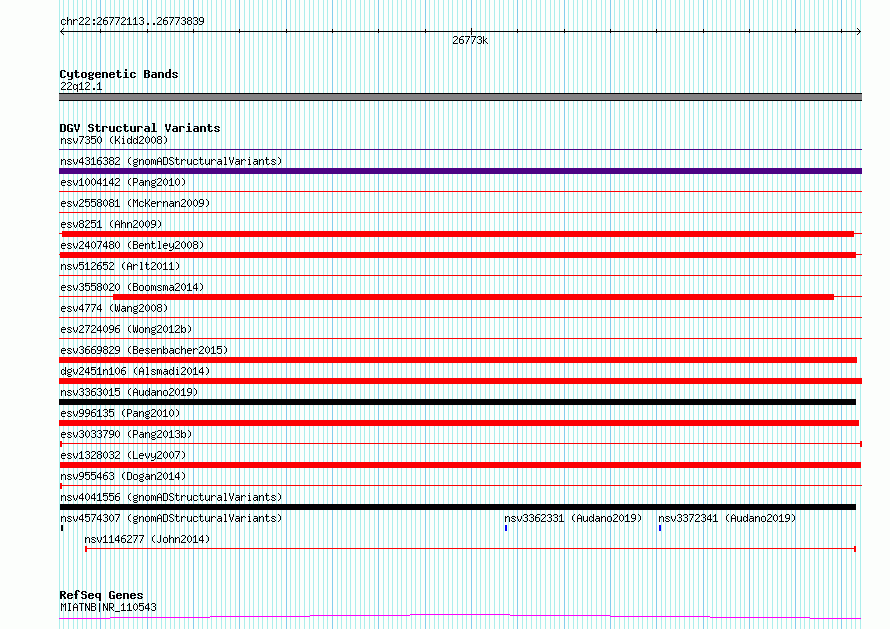Viewport: 890px width, 629px height.
Task: Select variant esv8251 (Ahn2009) label
Action: pyautogui.click(x=111, y=224)
